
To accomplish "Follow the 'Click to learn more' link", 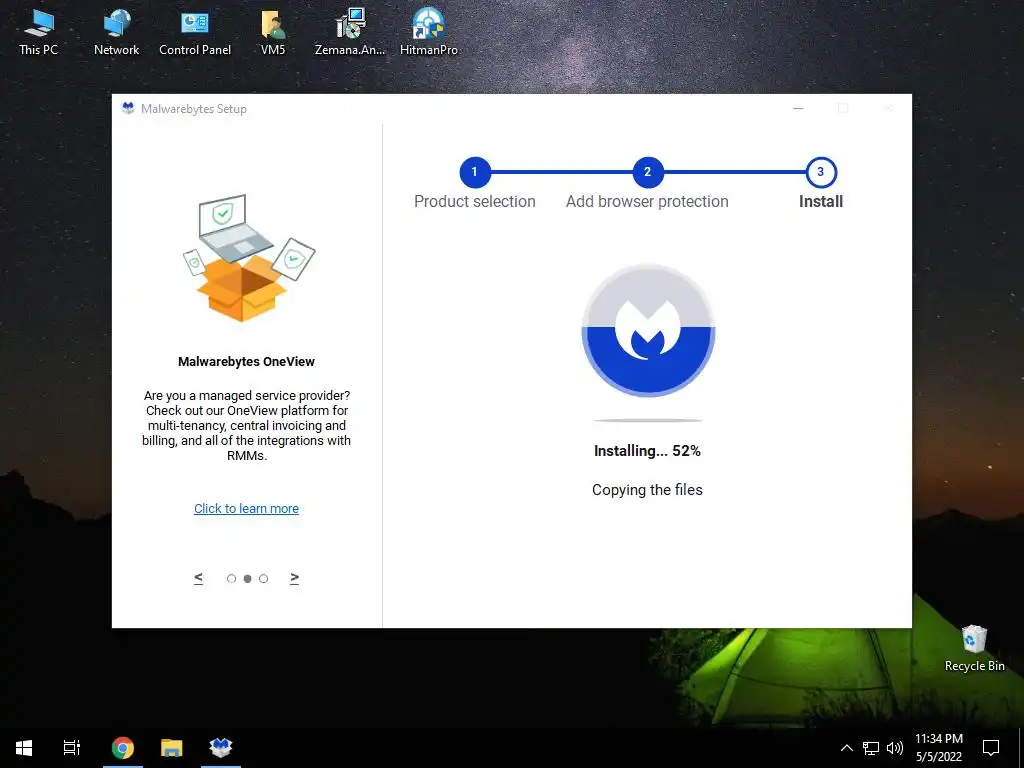I will click(246, 509).
